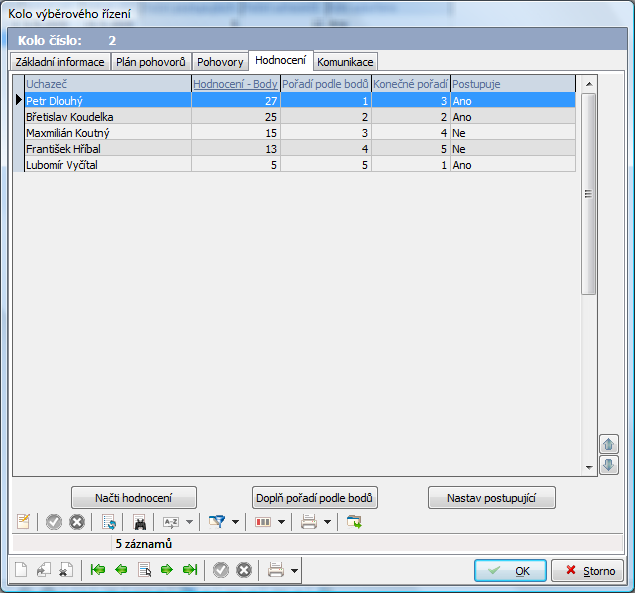Open the A-Z sort dropdown arrow
Screen dimensions: 635x593
189,522
